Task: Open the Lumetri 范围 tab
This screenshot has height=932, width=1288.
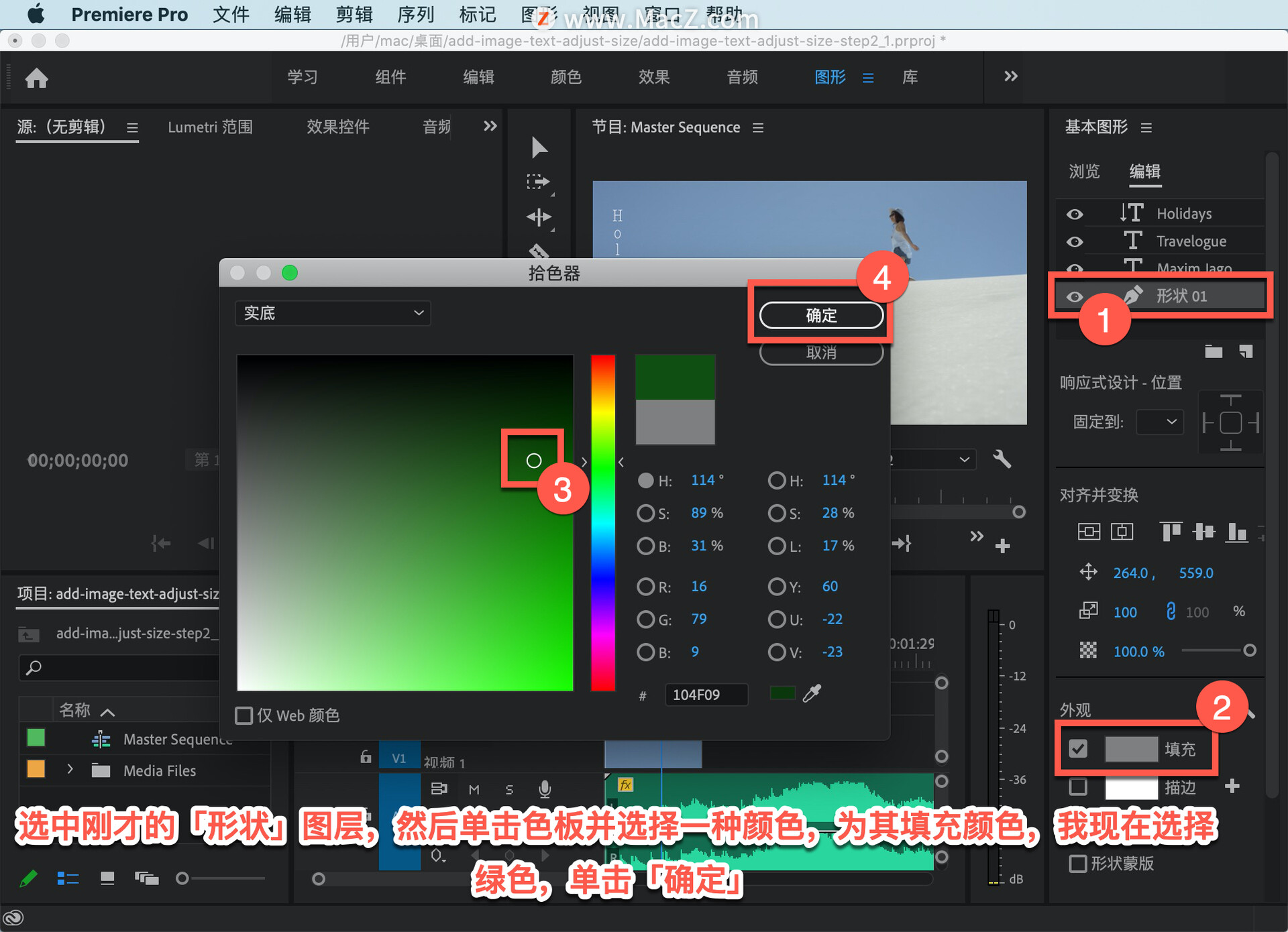Action: pos(210,127)
